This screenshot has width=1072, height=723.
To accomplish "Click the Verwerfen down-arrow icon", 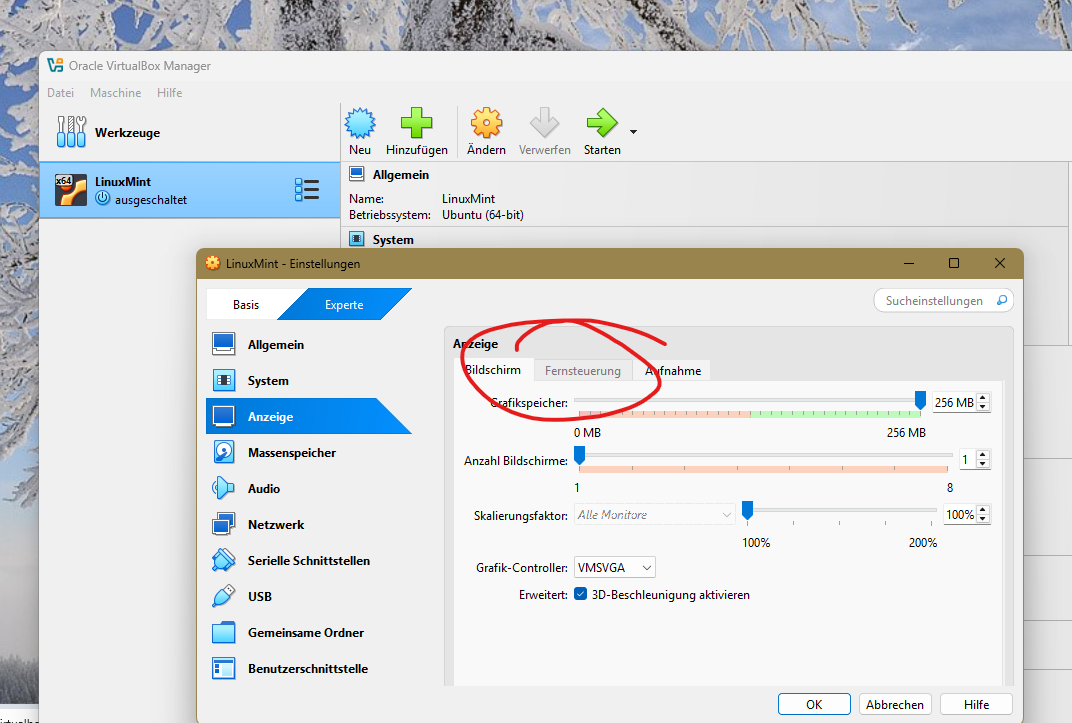I will (544, 123).
